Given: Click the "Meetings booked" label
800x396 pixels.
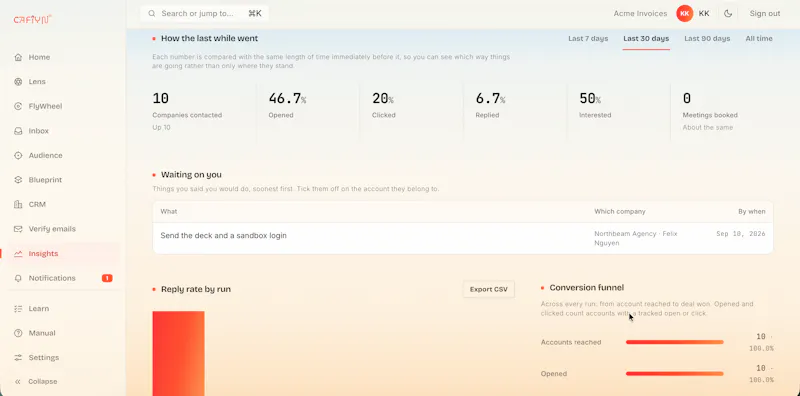Looking at the screenshot, I should coord(710,115).
